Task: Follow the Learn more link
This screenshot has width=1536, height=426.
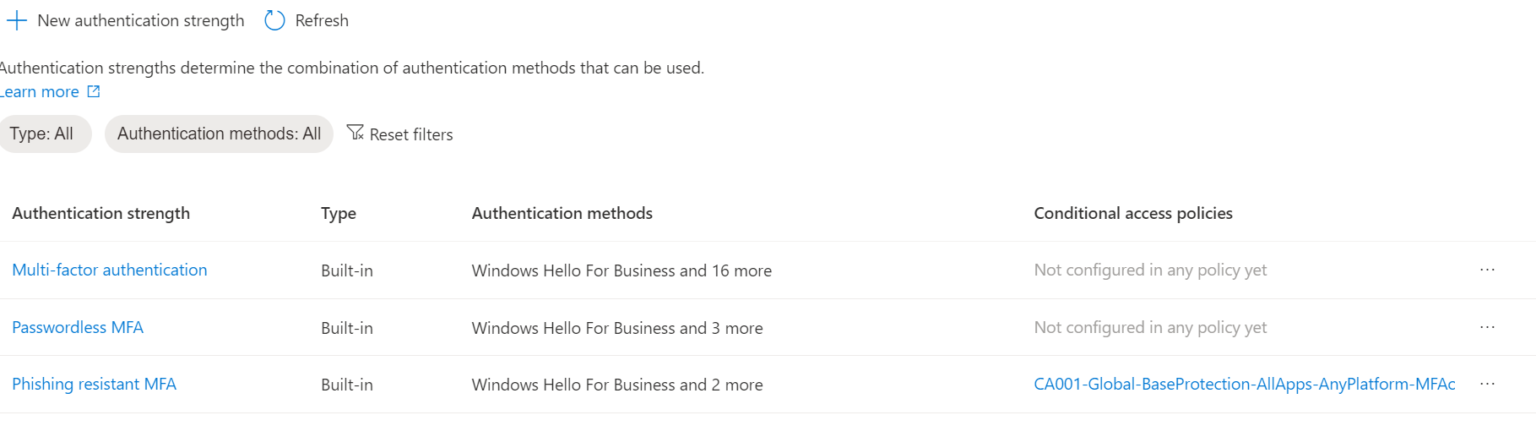Action: (x=40, y=92)
